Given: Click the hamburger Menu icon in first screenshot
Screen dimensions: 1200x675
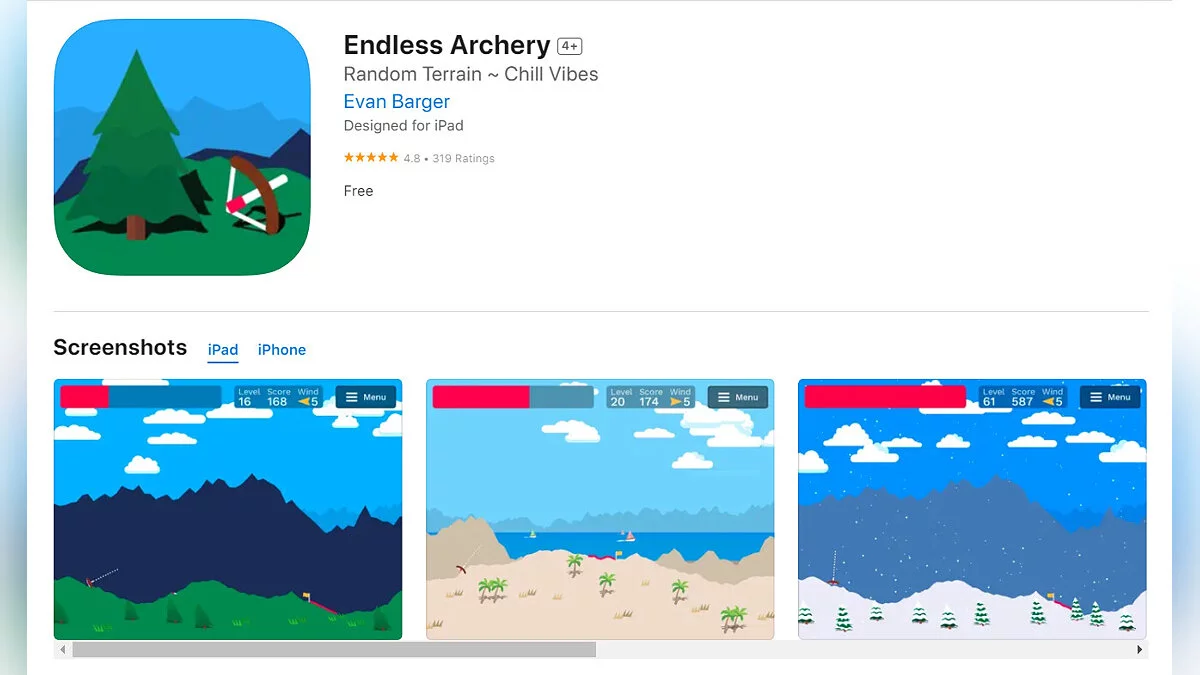Looking at the screenshot, I should coord(352,397).
